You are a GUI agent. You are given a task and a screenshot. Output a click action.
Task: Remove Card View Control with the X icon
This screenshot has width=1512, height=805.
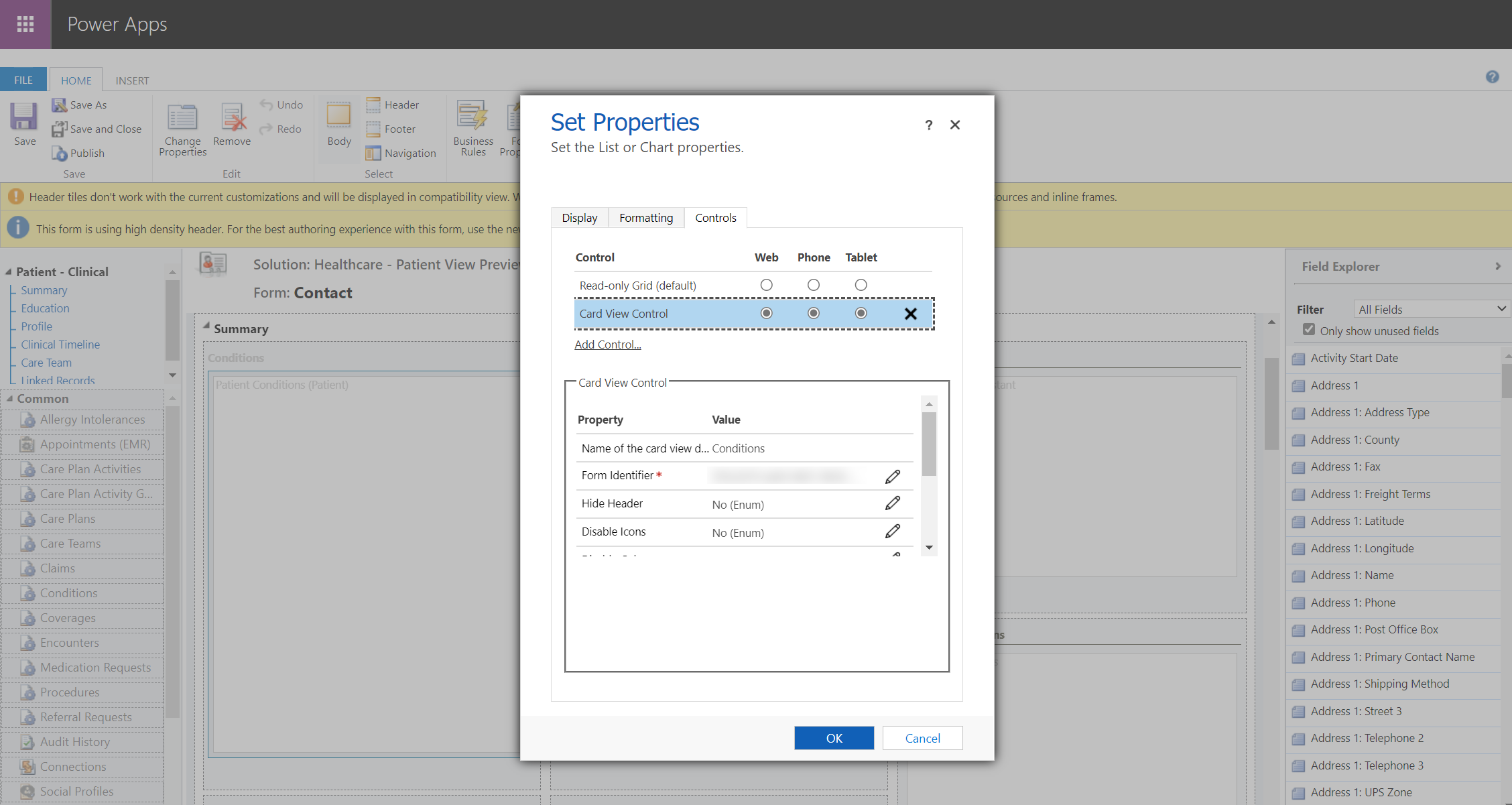910,314
